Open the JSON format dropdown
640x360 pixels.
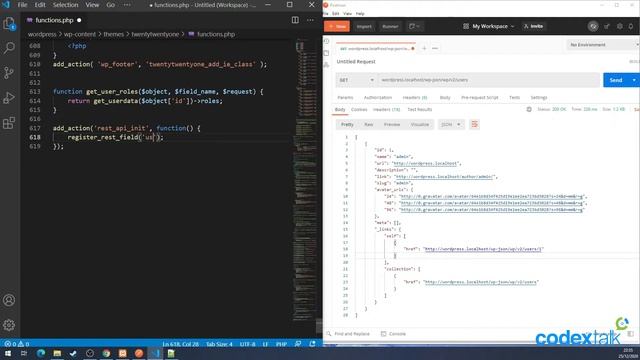click(451, 124)
